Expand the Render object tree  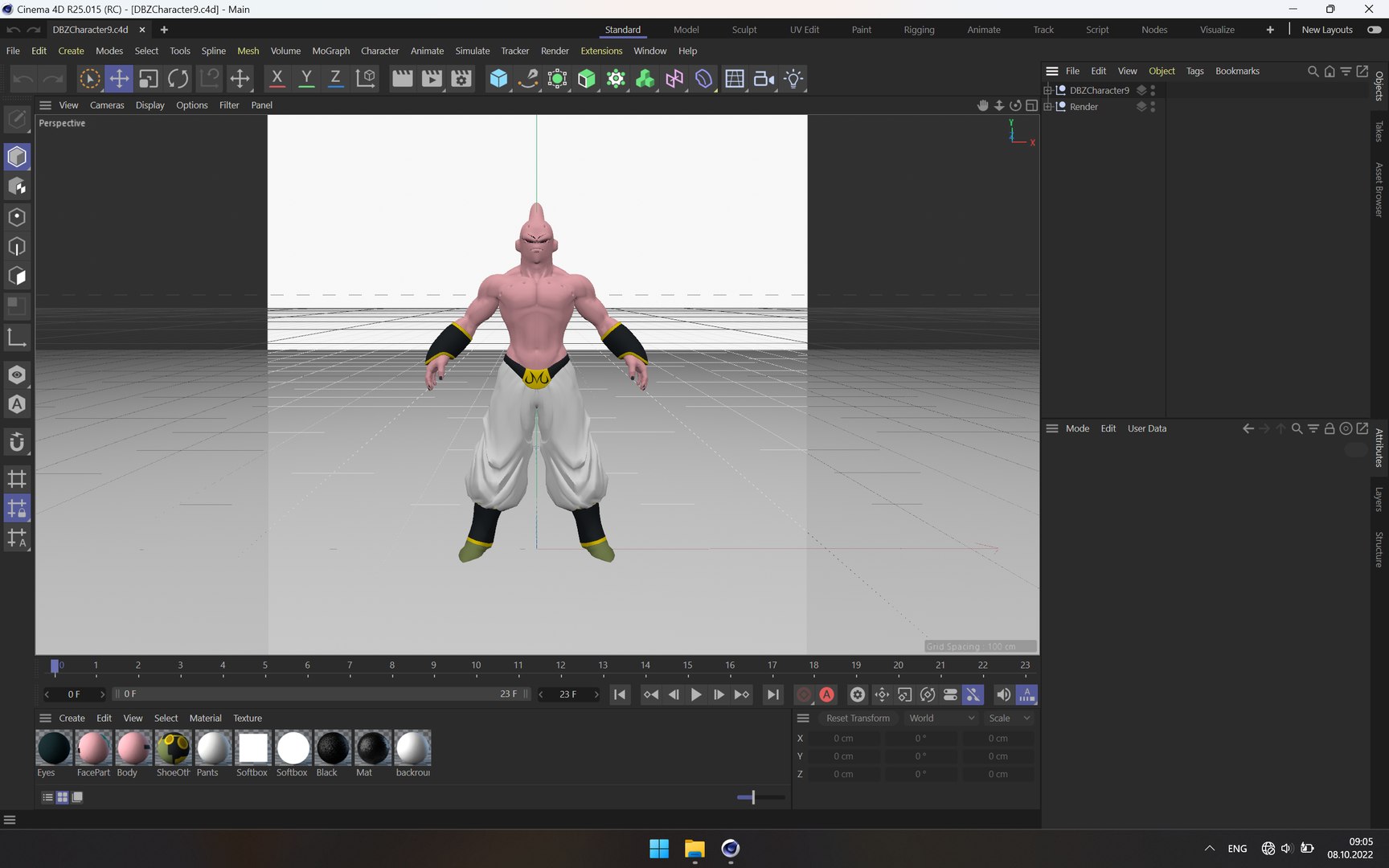(1047, 107)
